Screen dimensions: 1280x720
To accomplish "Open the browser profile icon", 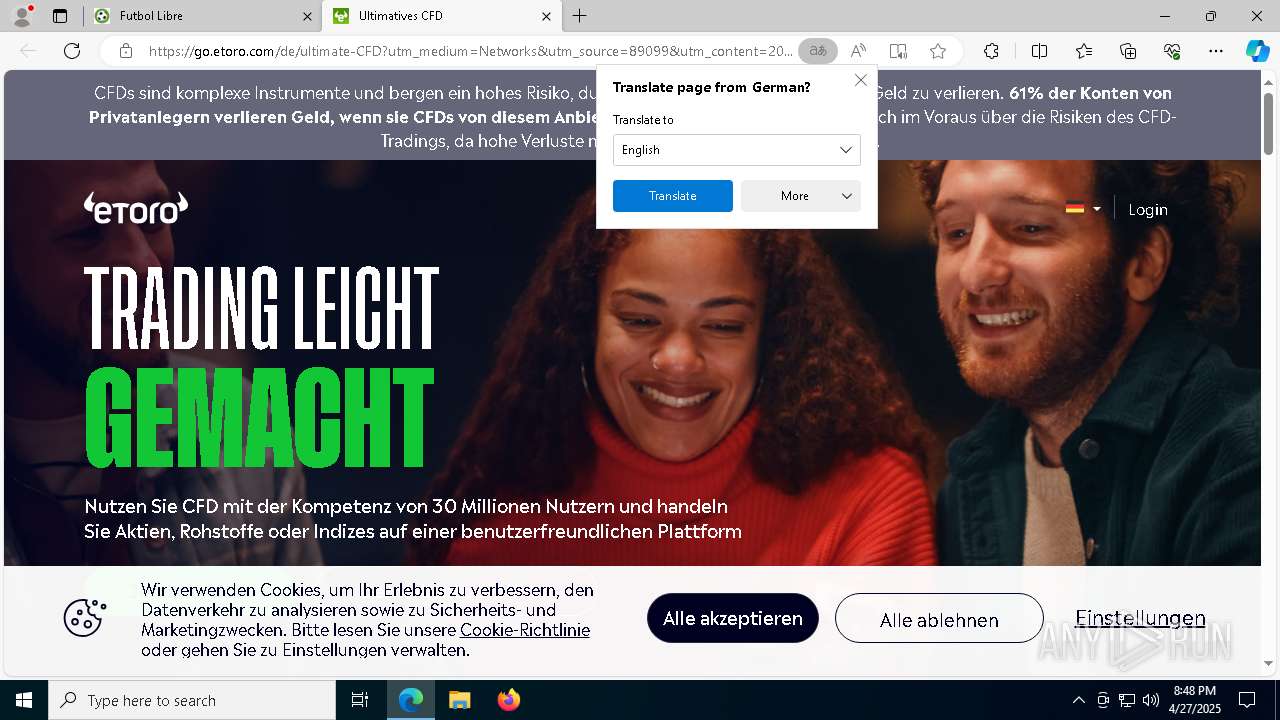I will click(21, 16).
